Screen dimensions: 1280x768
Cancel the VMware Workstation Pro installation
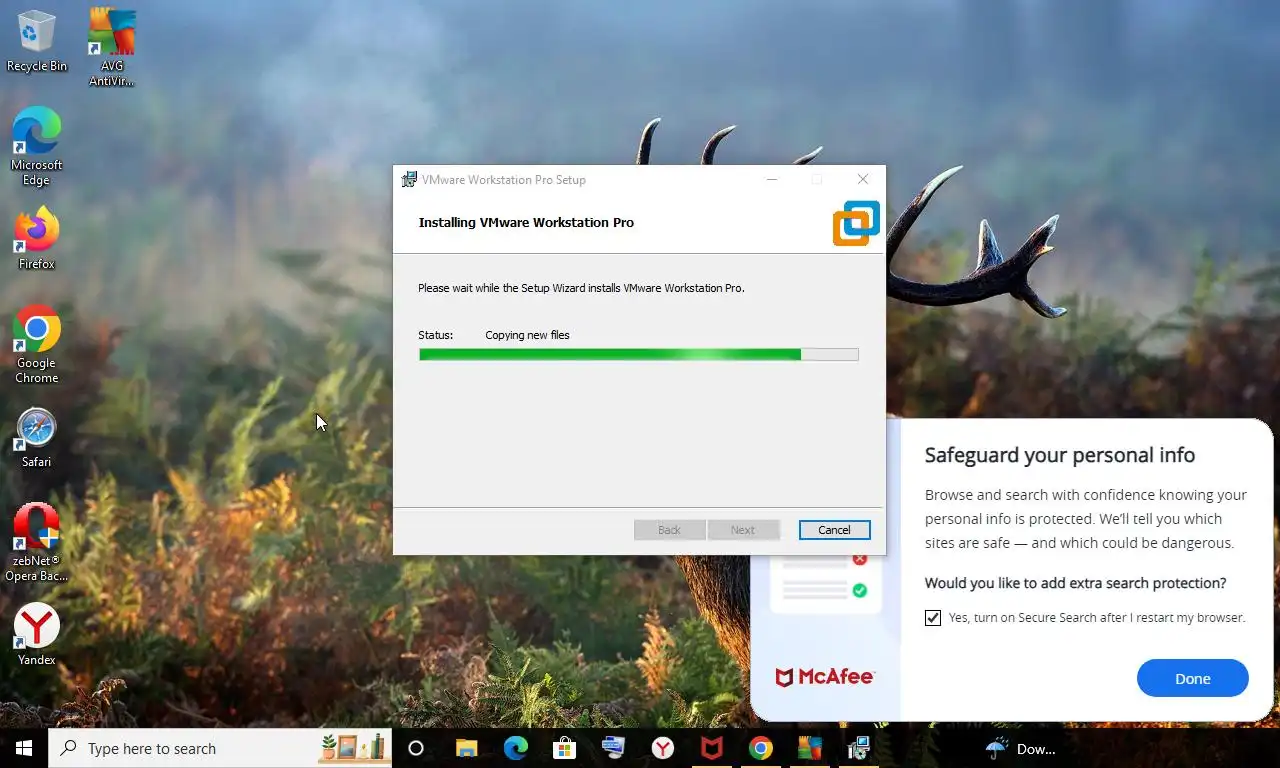pyautogui.click(x=834, y=530)
